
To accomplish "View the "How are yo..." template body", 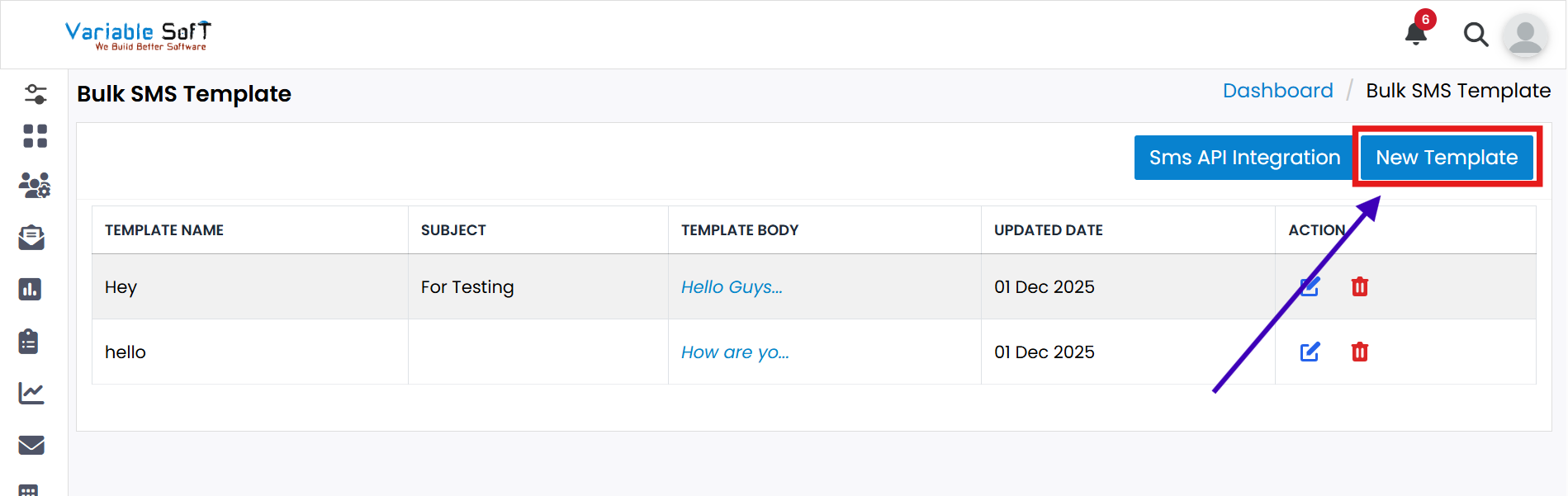I will pos(735,352).
